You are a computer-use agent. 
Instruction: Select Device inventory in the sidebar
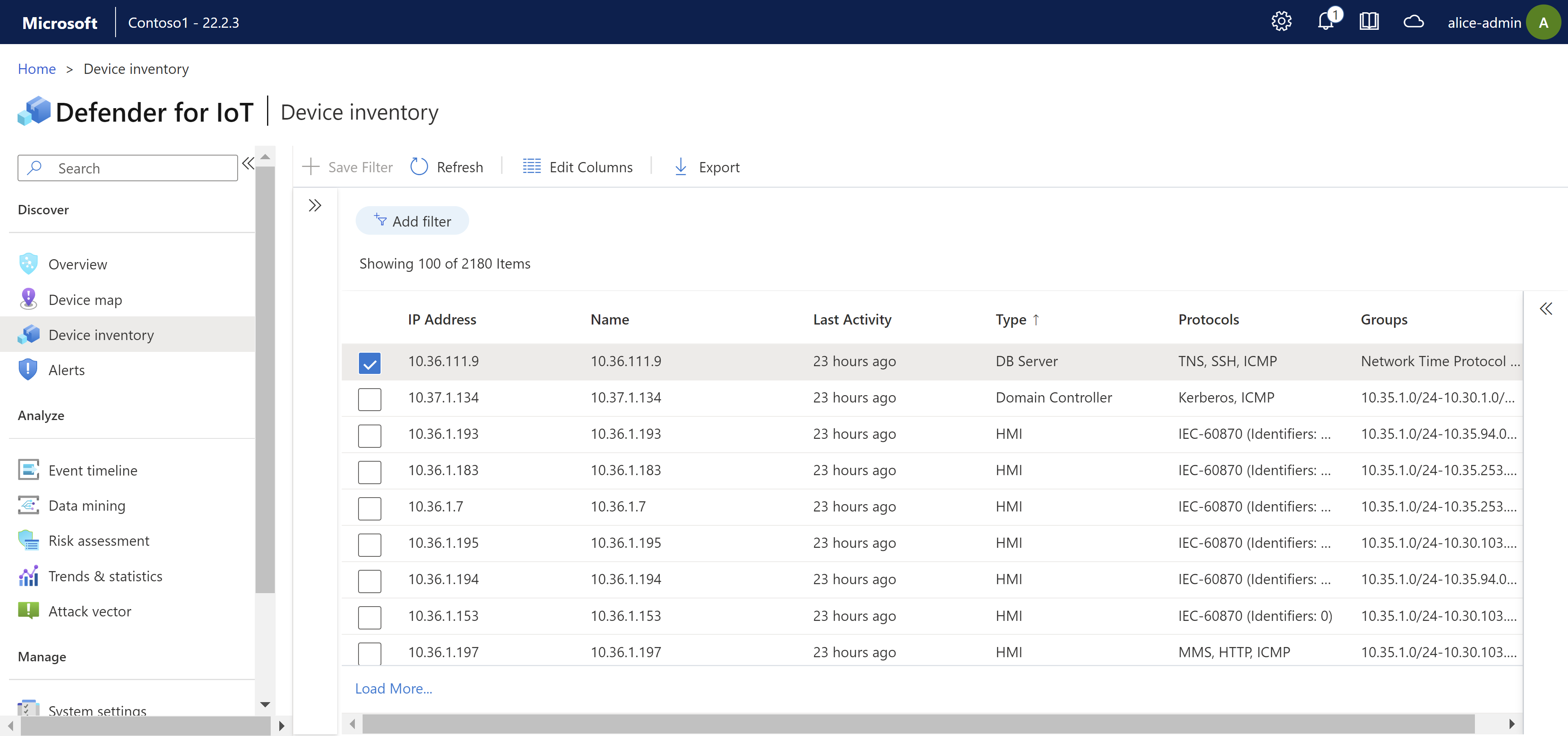[101, 335]
